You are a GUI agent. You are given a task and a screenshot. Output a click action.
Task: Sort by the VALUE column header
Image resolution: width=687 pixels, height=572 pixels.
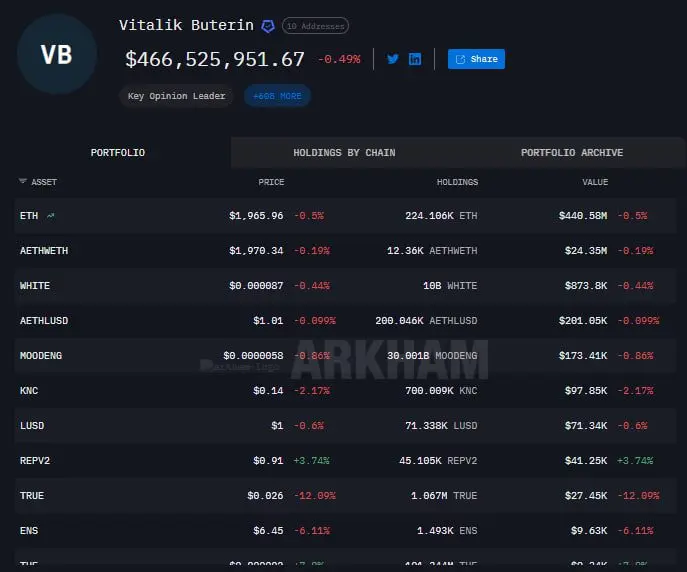pos(595,182)
